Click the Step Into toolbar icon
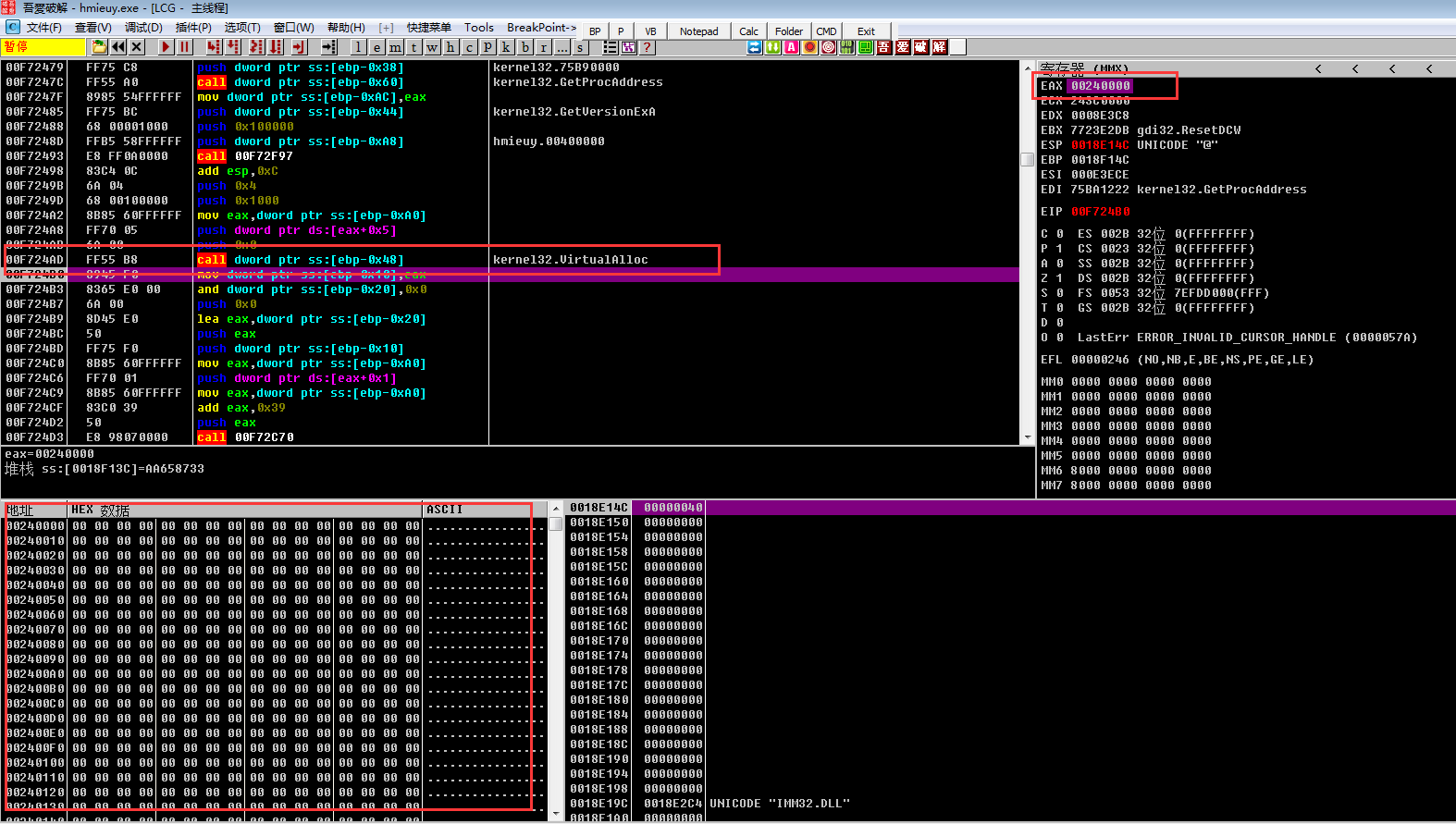Image resolution: width=1456 pixels, height=824 pixels. [x=215, y=47]
